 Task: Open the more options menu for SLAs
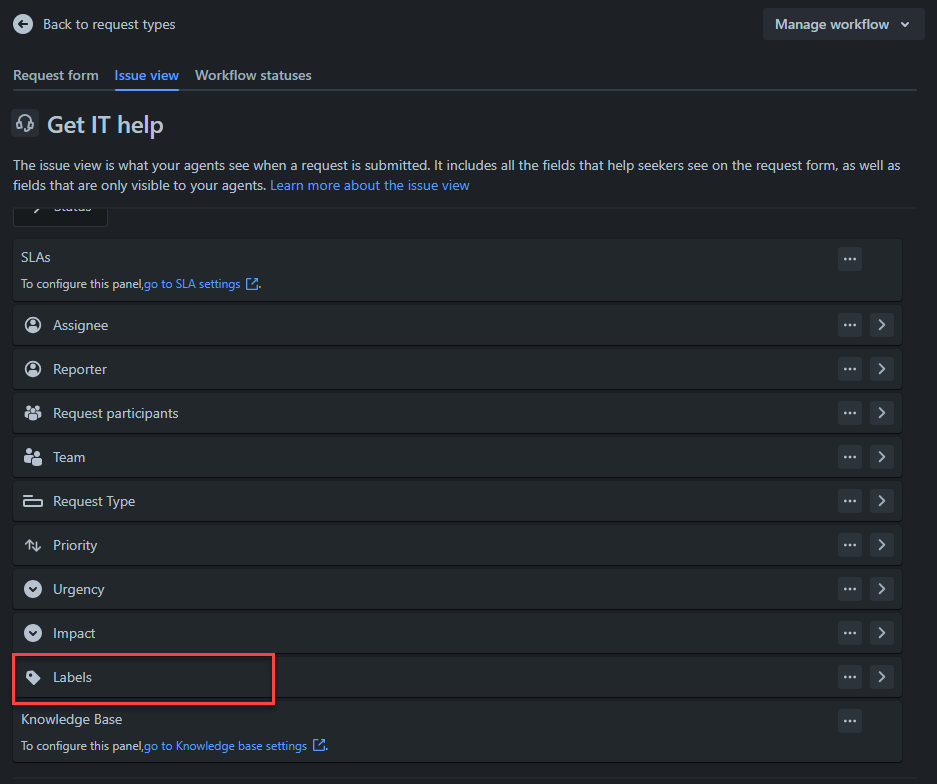coord(849,259)
